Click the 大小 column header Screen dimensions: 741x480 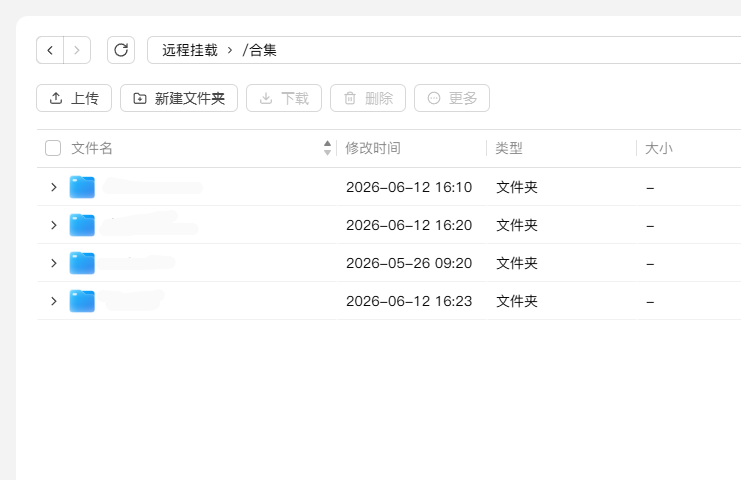pyautogui.click(x=659, y=148)
